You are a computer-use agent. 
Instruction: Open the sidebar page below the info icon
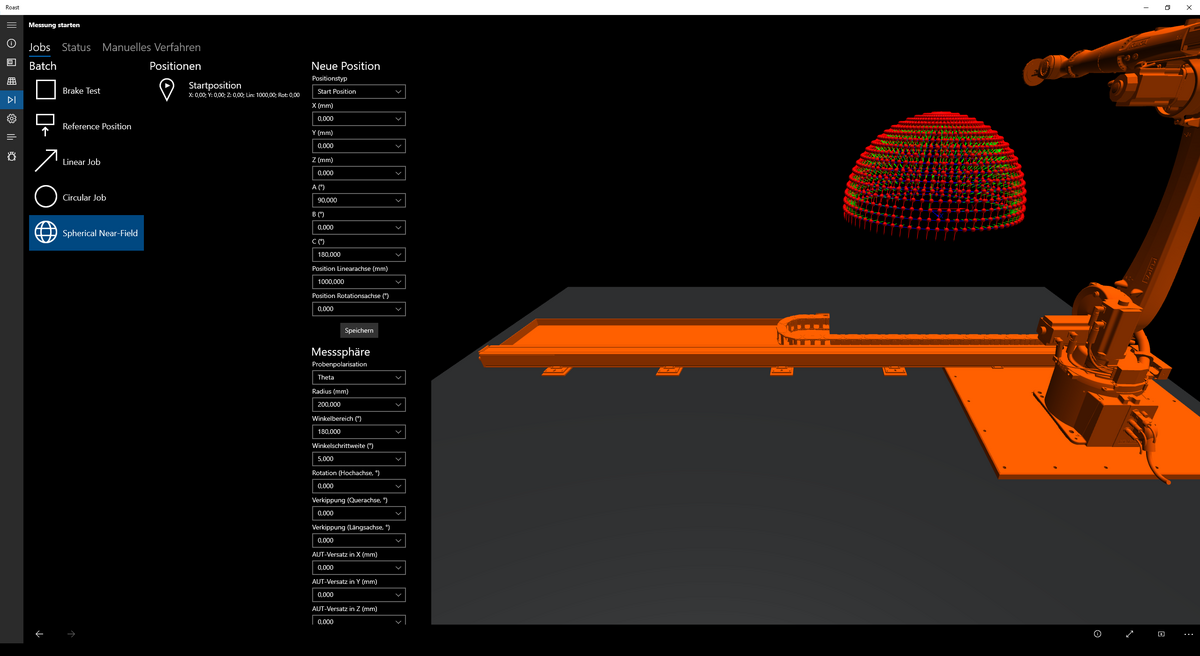tap(11, 62)
